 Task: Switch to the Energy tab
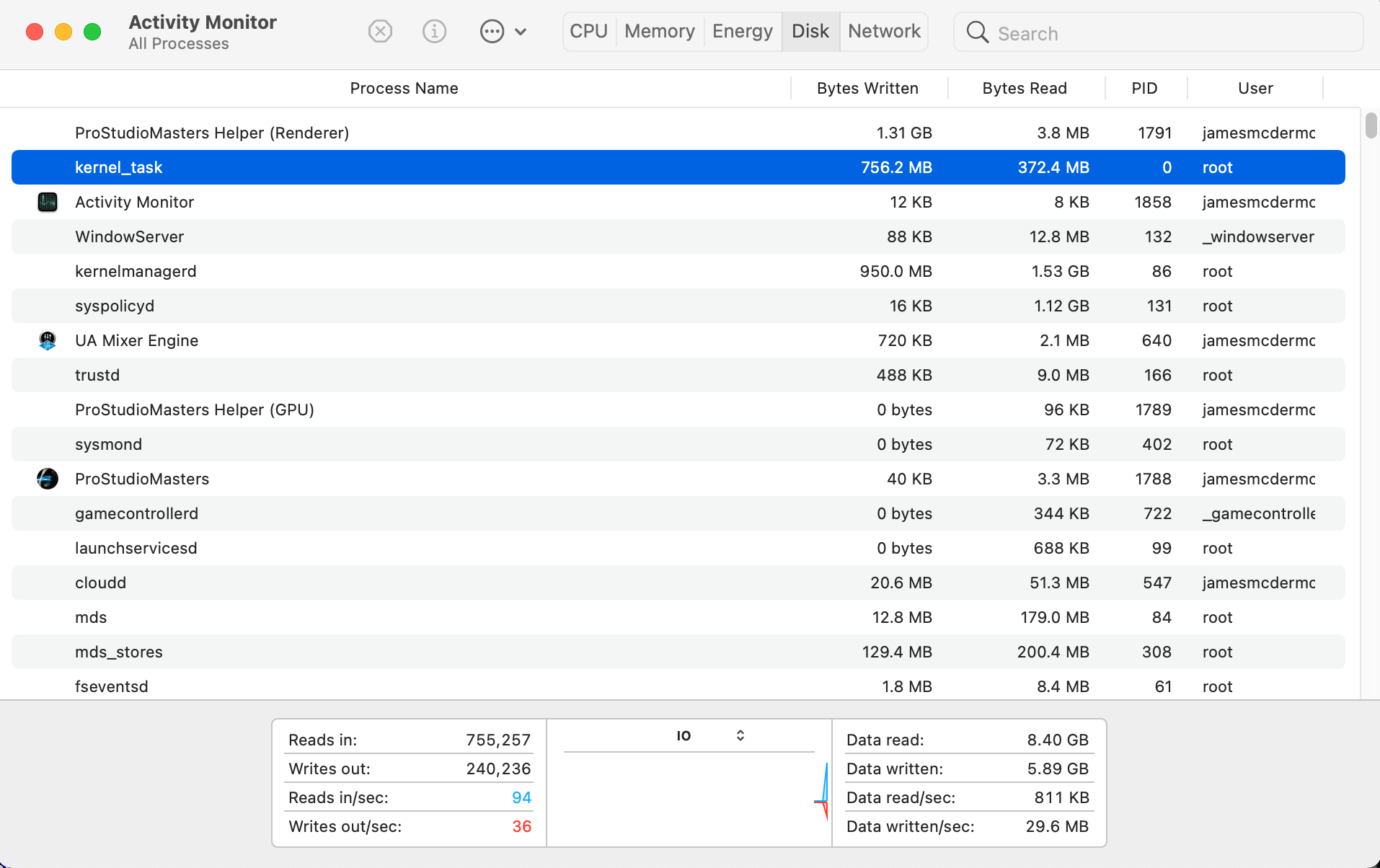click(x=743, y=32)
